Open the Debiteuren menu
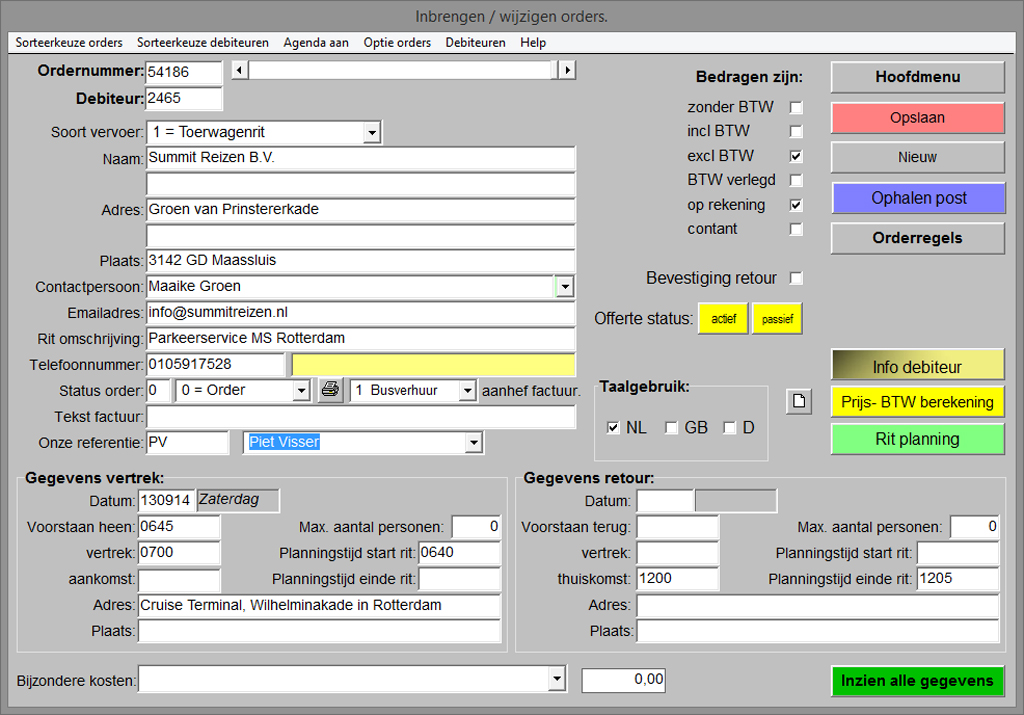 (x=475, y=43)
